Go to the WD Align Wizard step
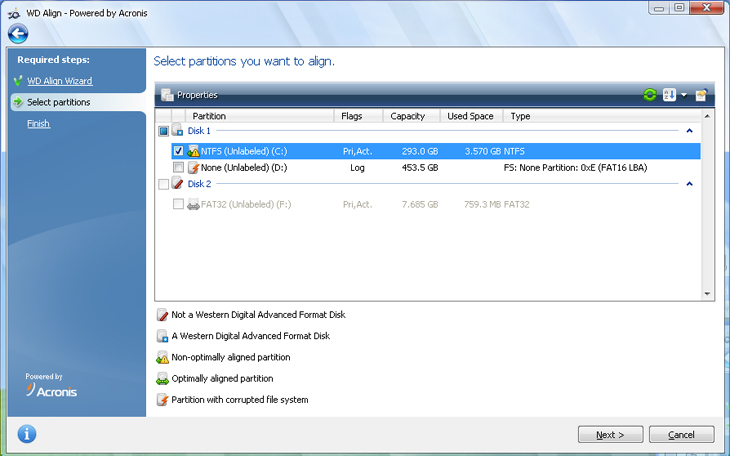Screen dimensions: 730x456 (x=59, y=80)
